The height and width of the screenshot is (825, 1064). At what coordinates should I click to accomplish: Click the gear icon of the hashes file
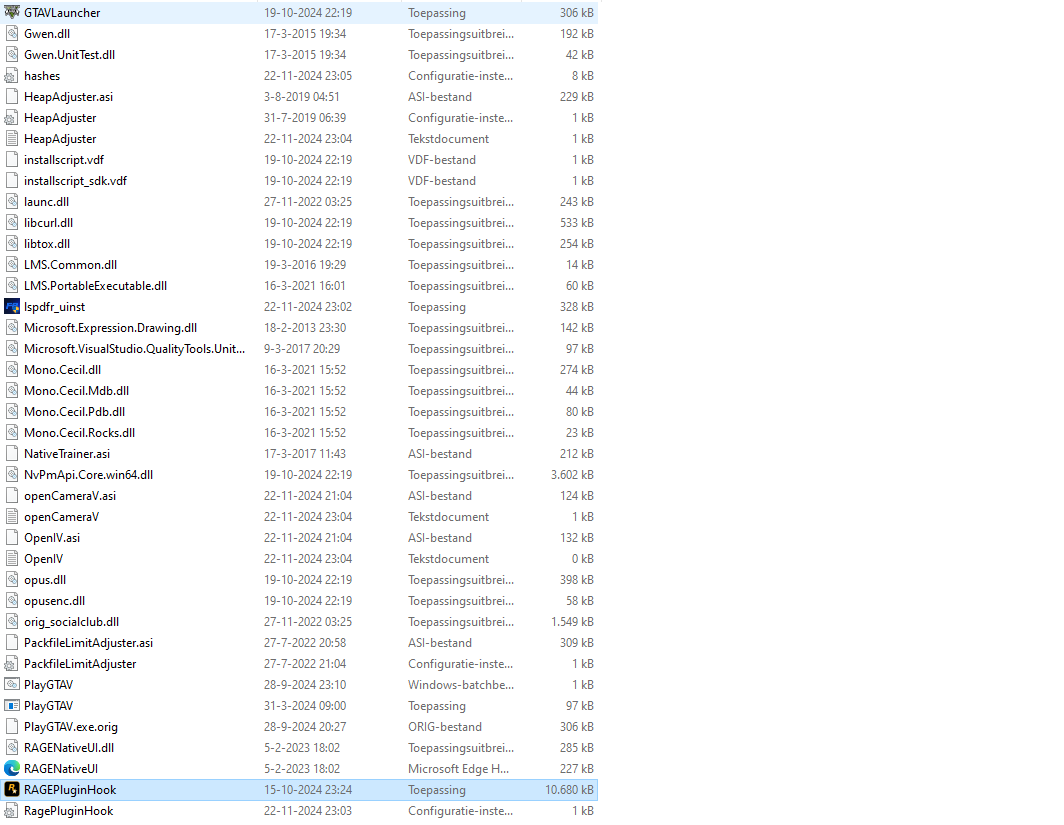click(12, 75)
